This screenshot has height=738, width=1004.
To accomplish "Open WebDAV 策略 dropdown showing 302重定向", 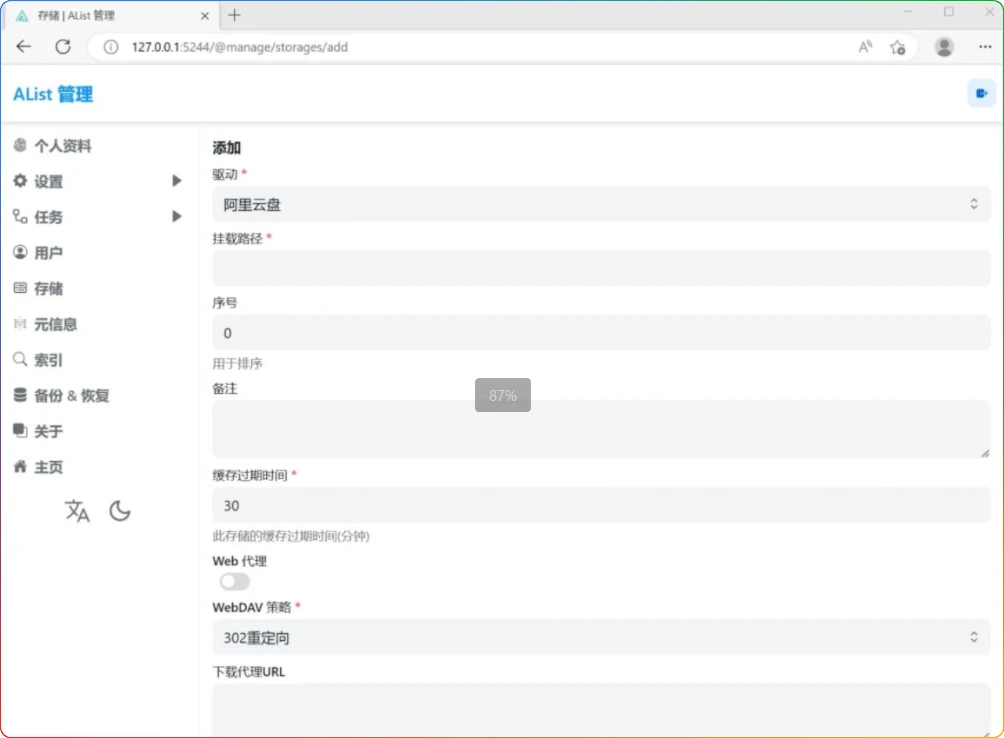I will point(601,638).
